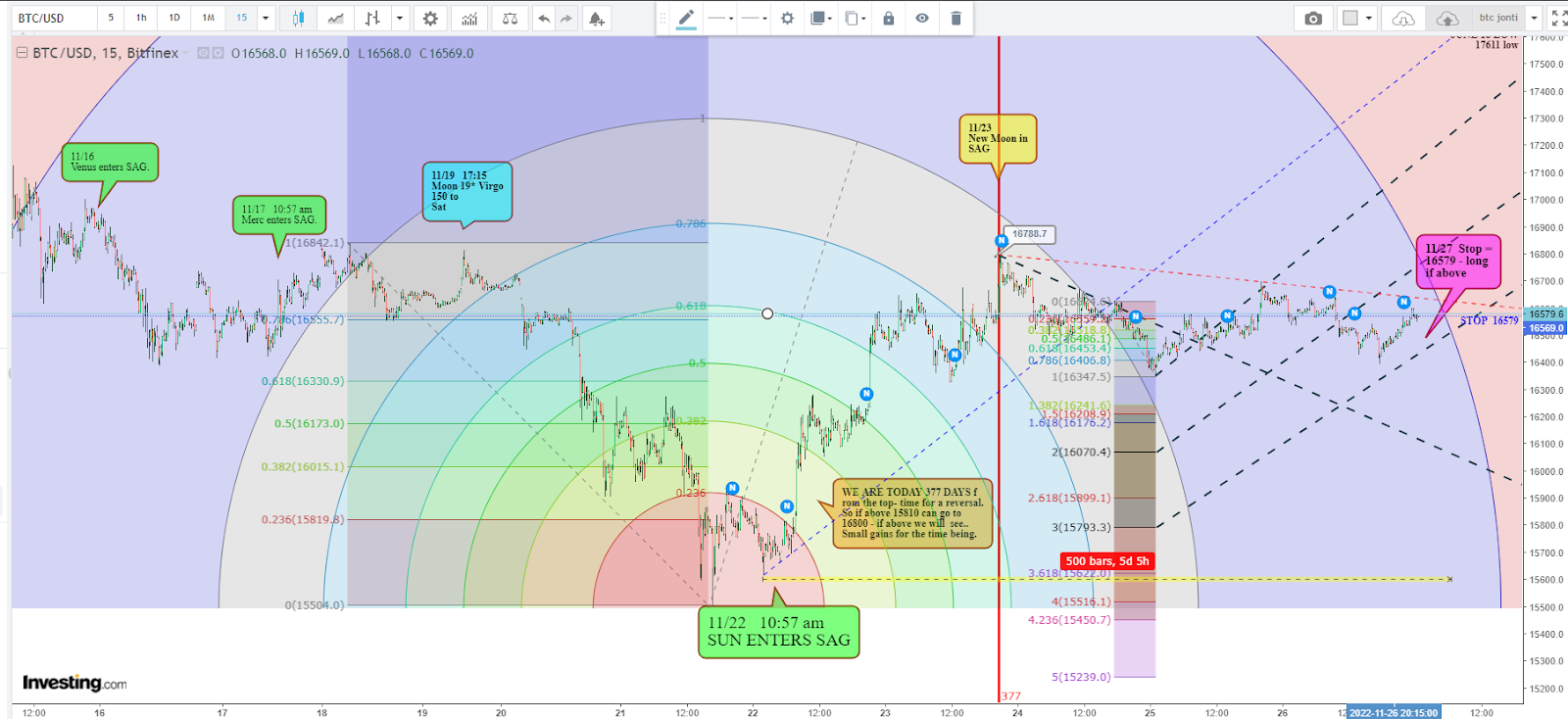The height and width of the screenshot is (719, 1568).
Task: Select the 1M interval
Action: (x=208, y=18)
